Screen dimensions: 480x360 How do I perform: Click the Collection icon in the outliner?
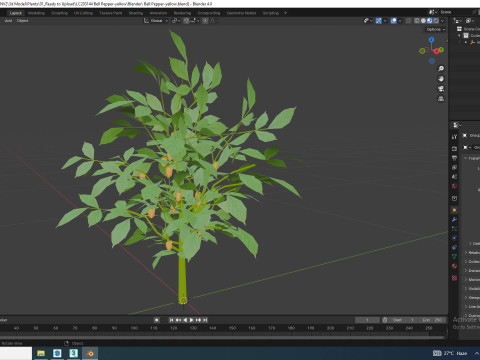[x=466, y=35]
